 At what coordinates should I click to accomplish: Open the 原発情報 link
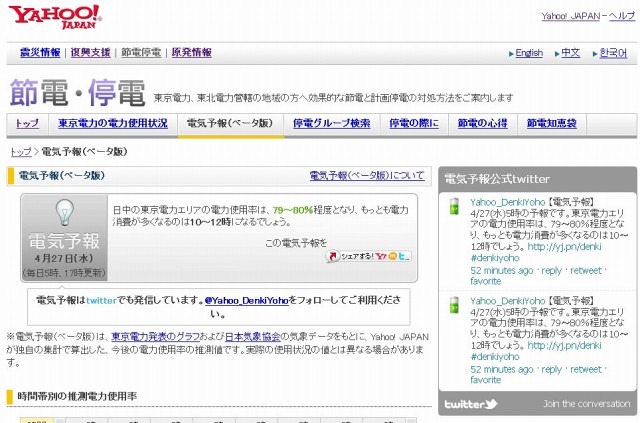(x=191, y=52)
